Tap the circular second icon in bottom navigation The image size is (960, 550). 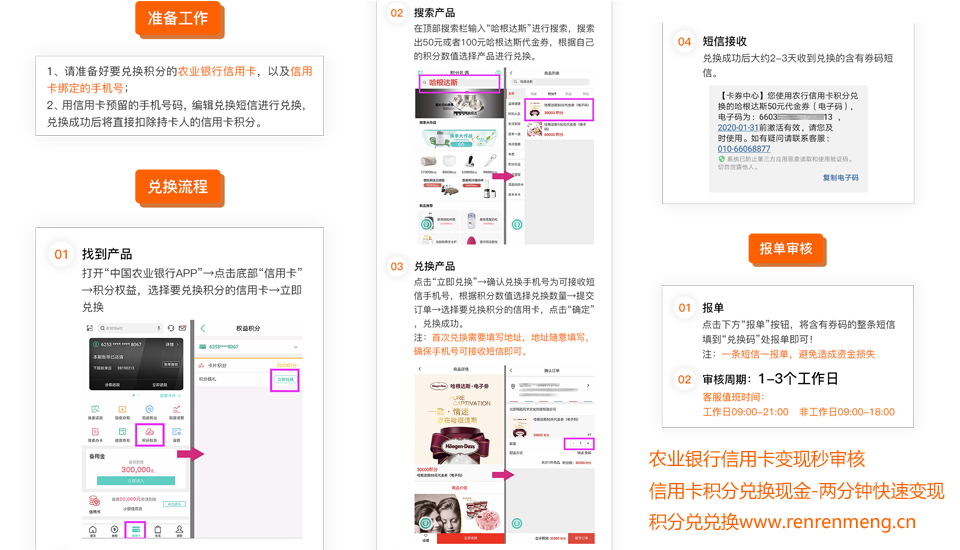pyautogui.click(x=114, y=530)
